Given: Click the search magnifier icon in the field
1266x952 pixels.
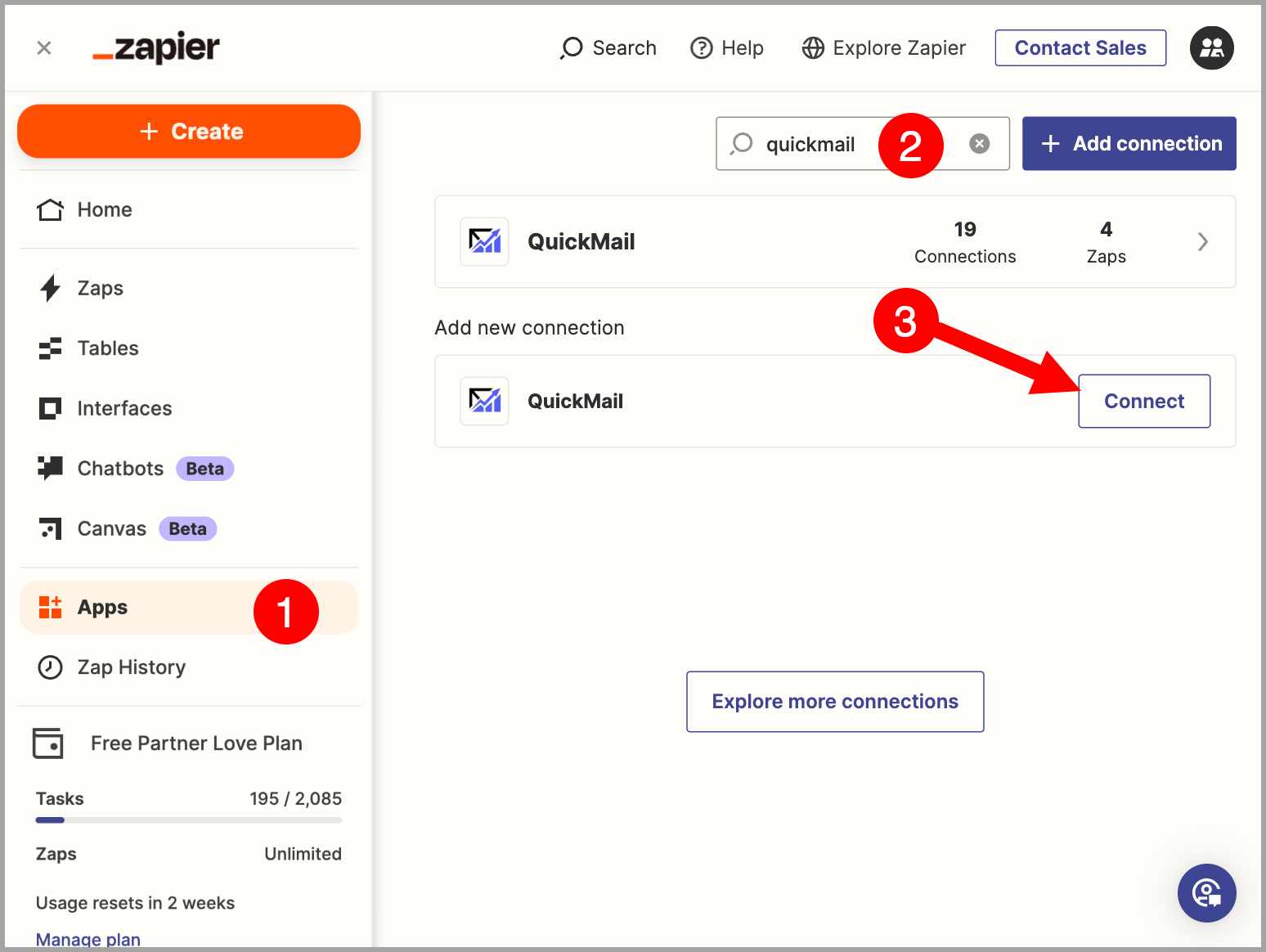Looking at the screenshot, I should tap(741, 144).
